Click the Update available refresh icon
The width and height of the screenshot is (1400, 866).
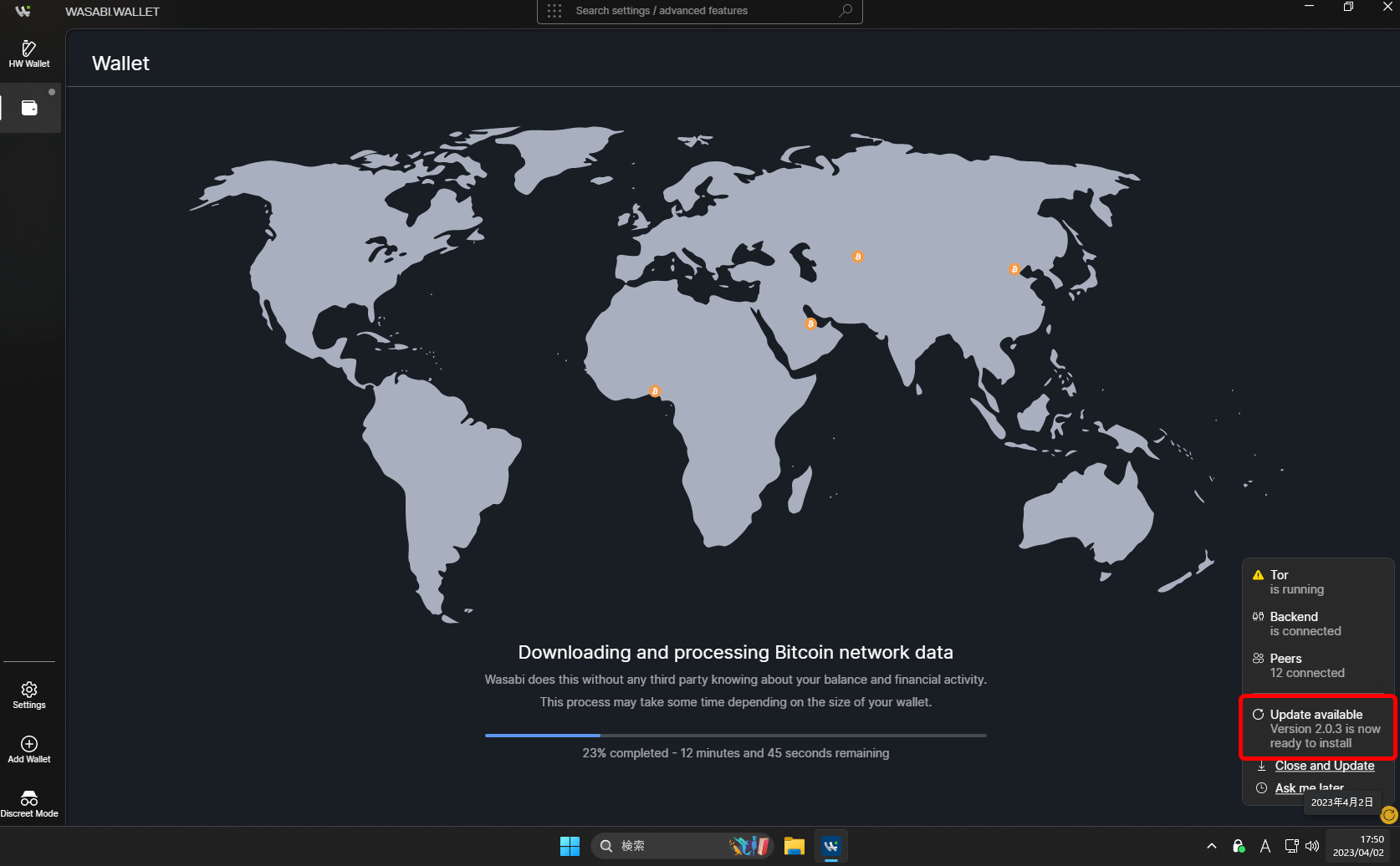(x=1258, y=715)
